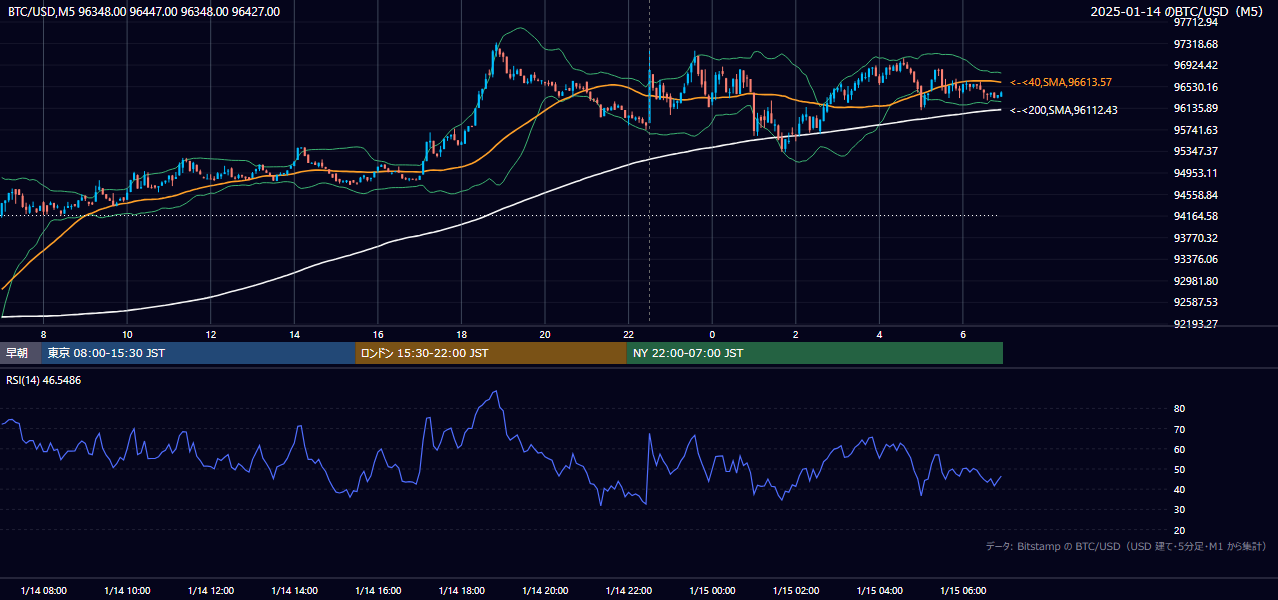Click the BTC/USD,M5 OHLC header text
The width and height of the screenshot is (1278, 600).
coord(144,12)
